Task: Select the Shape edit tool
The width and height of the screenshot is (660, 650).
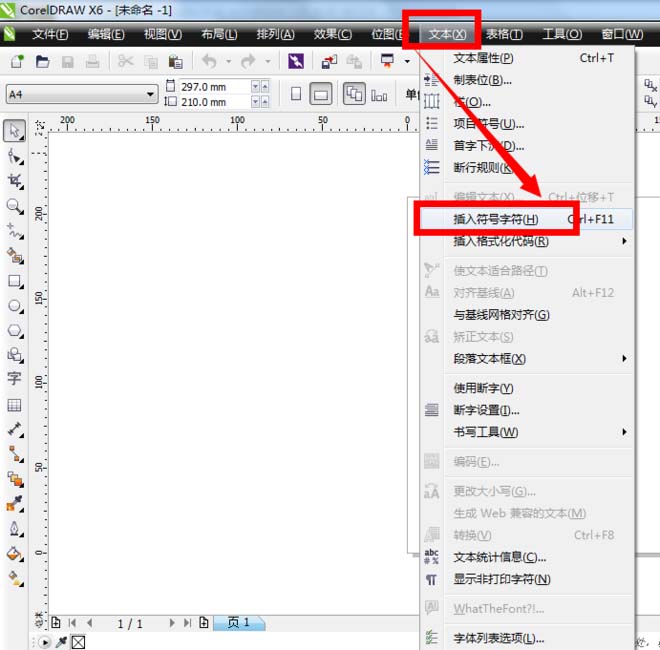Action: 15,157
